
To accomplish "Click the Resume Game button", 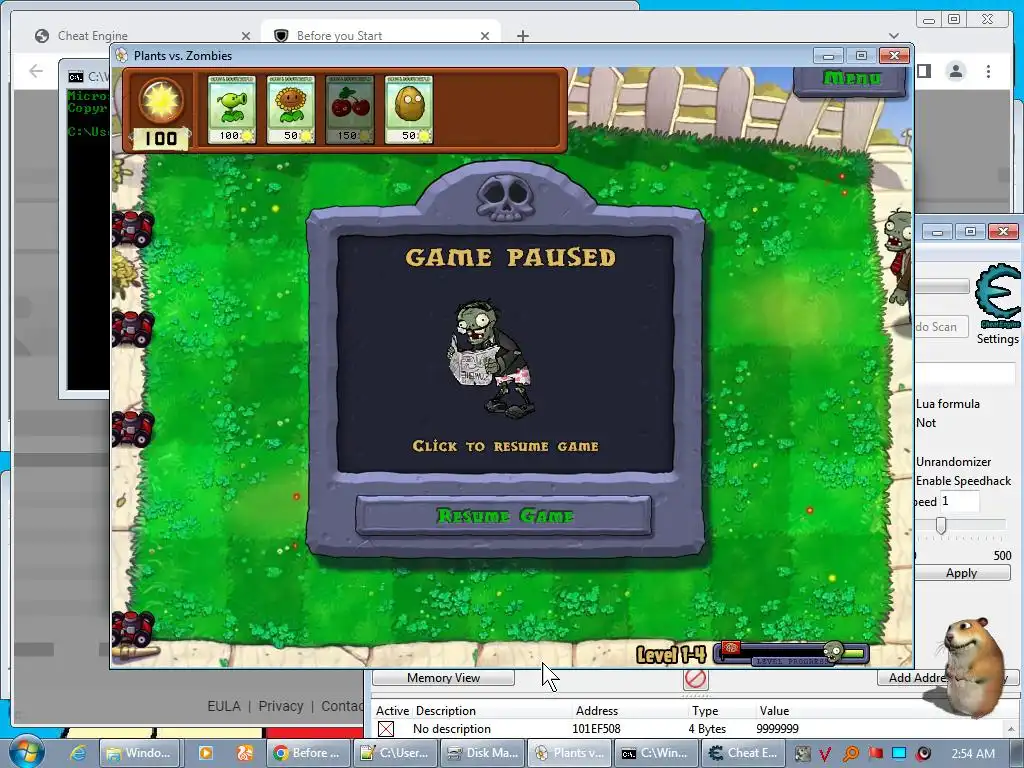I will [x=504, y=516].
